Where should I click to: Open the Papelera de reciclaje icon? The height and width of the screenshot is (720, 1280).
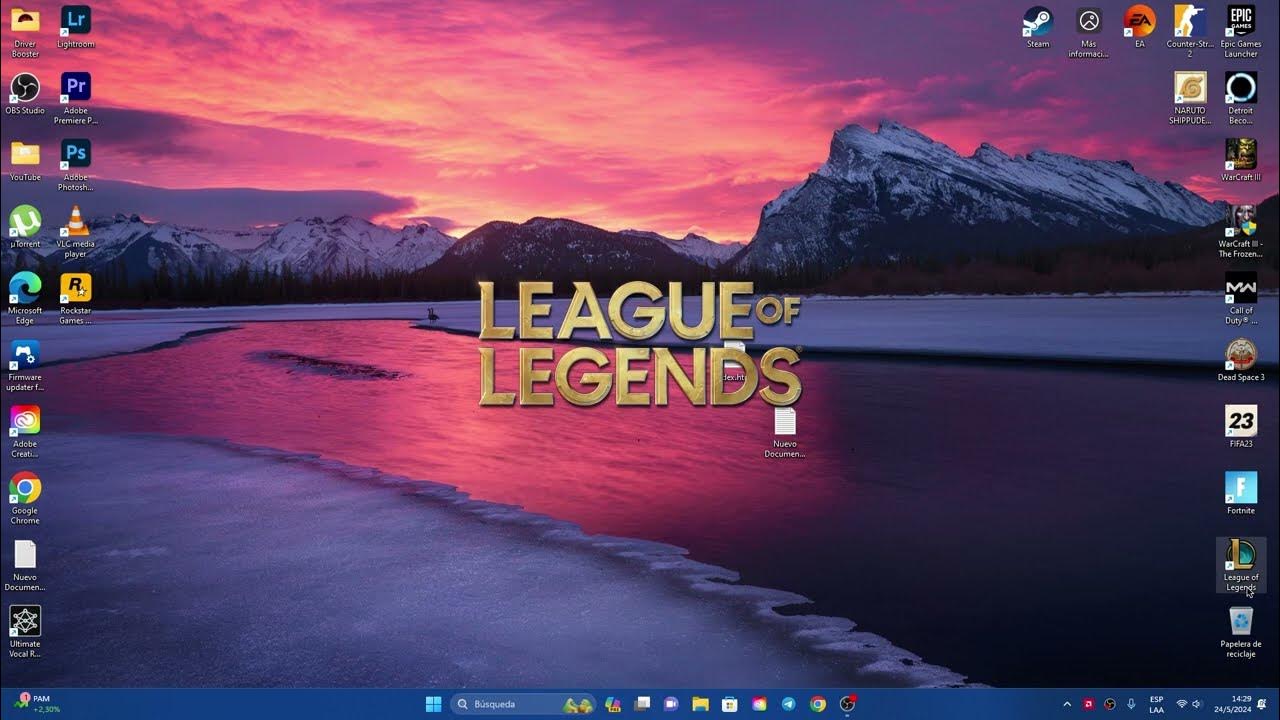click(1241, 632)
